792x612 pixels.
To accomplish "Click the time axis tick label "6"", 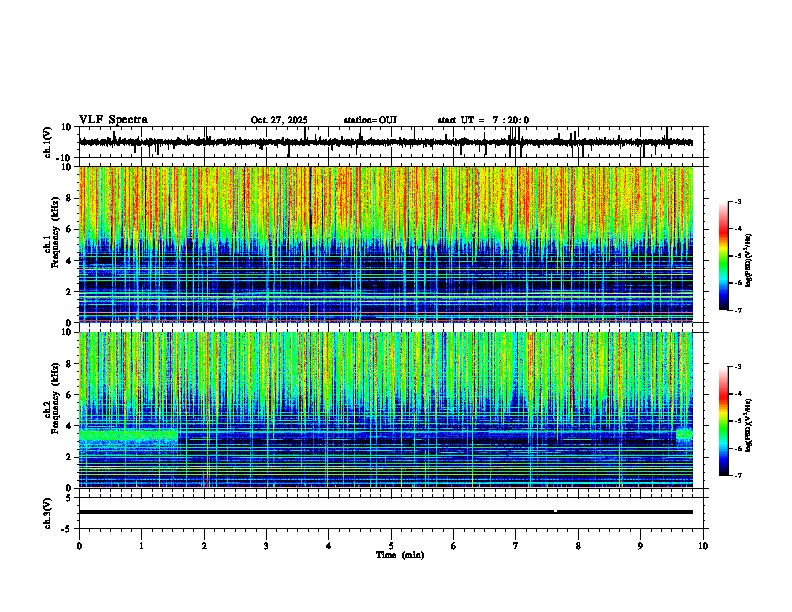I will [453, 546].
